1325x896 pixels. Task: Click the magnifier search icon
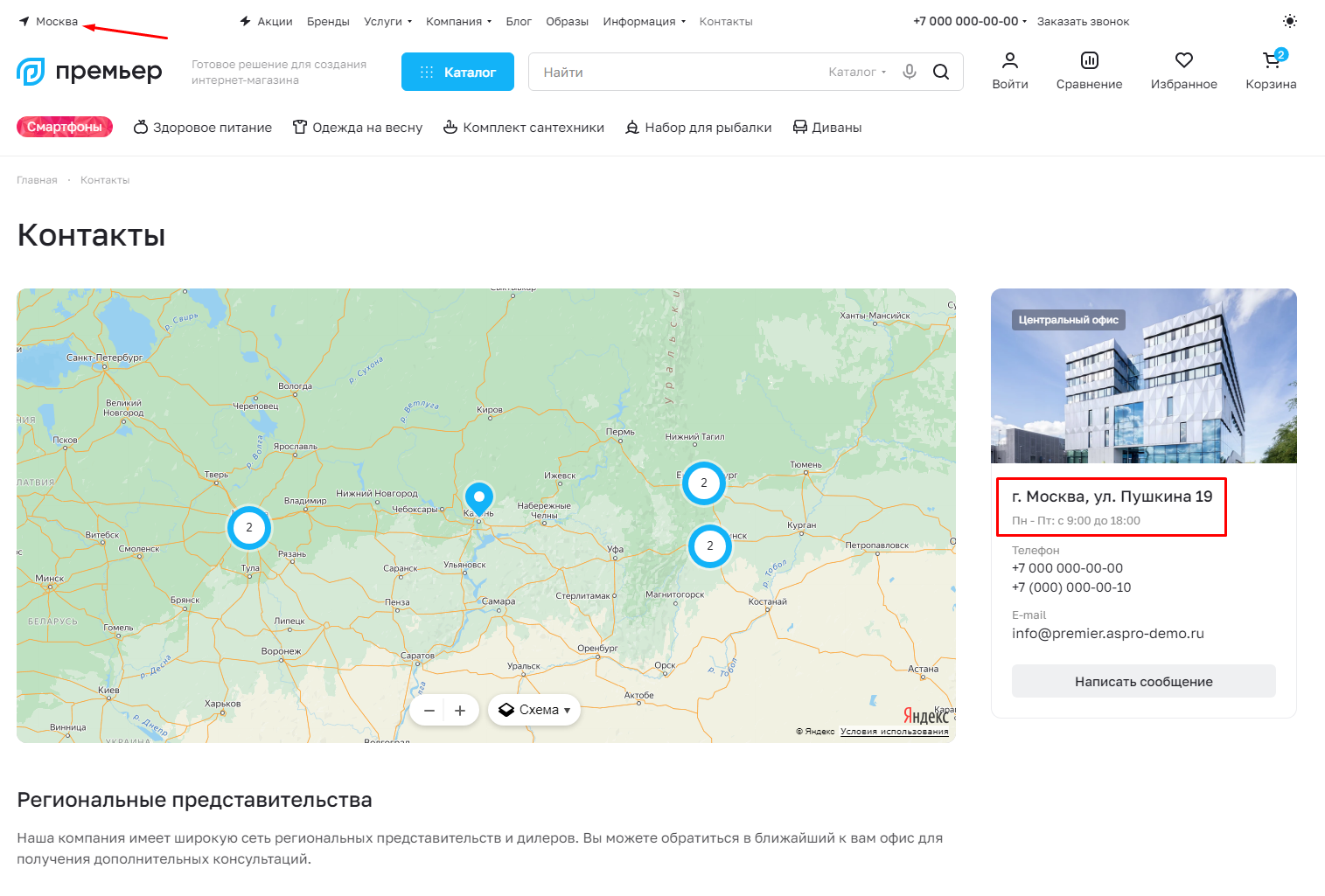pyautogui.click(x=941, y=72)
